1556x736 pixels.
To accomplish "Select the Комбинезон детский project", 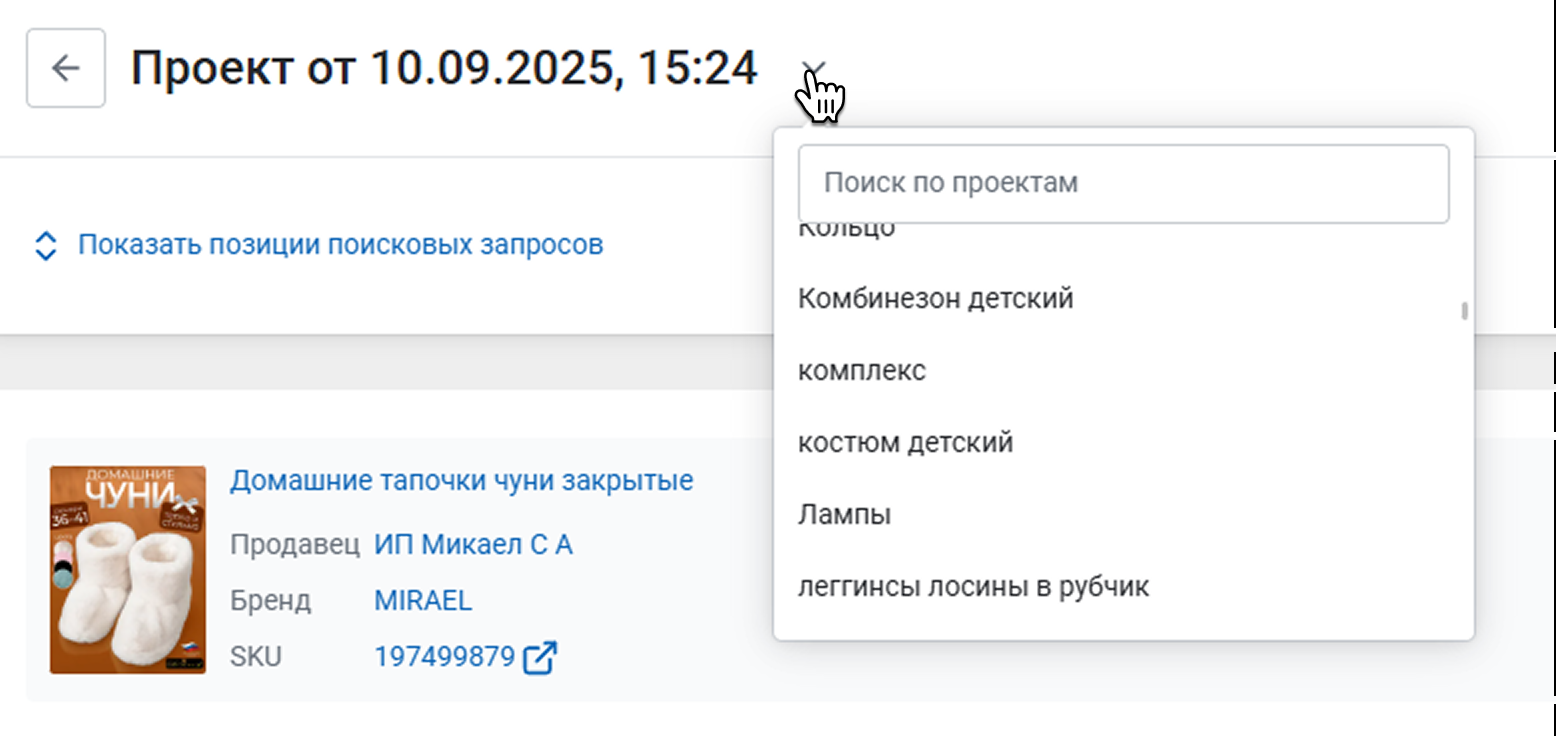I will coord(935,298).
